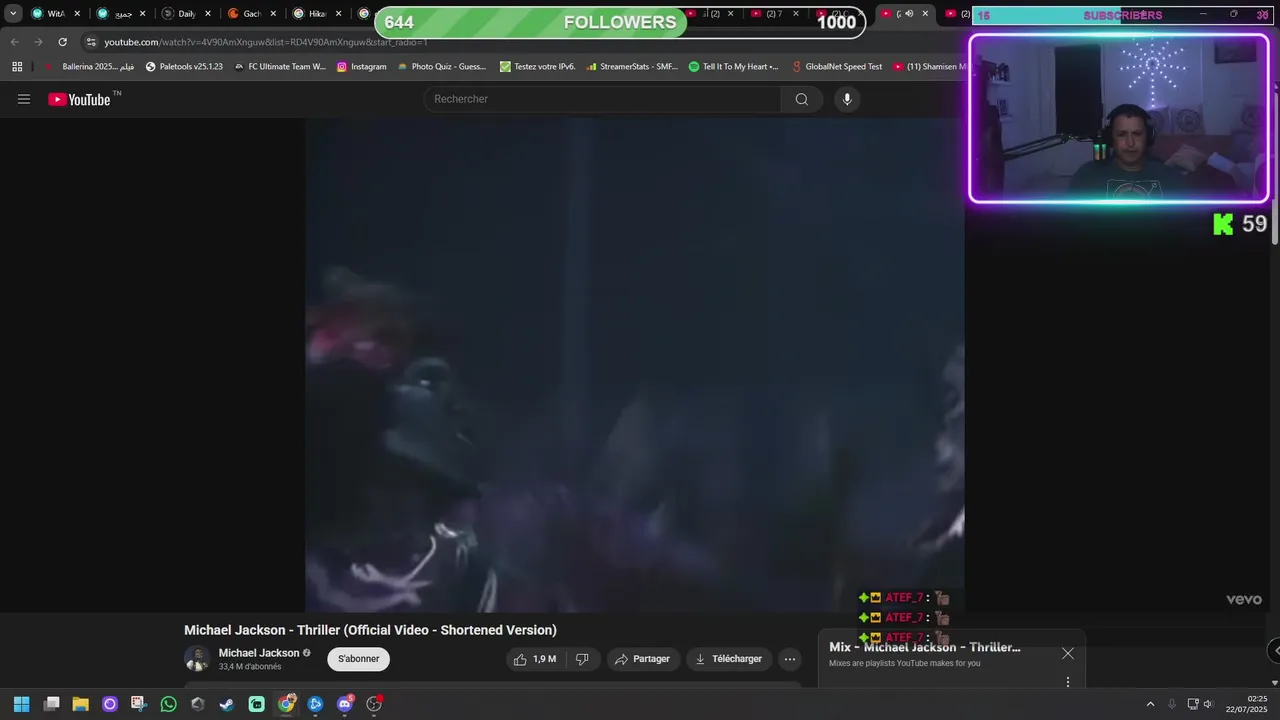Image resolution: width=1280 pixels, height=720 pixels.
Task: Go to the YouTube home logo
Action: (x=79, y=99)
